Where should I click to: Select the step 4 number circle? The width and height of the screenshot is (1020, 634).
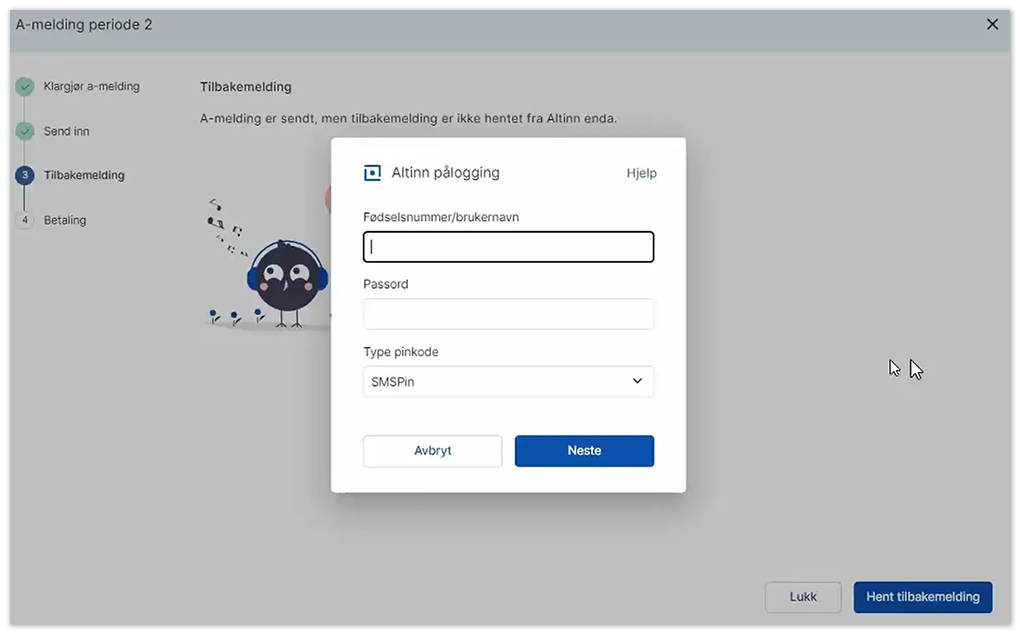[25, 220]
